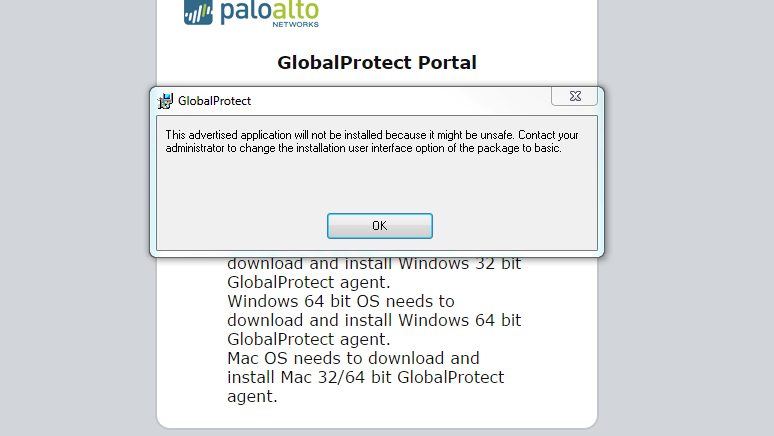Click the 'Windows 64 bit OS needs to' line
This screenshot has width=774, height=436.
tap(341, 301)
